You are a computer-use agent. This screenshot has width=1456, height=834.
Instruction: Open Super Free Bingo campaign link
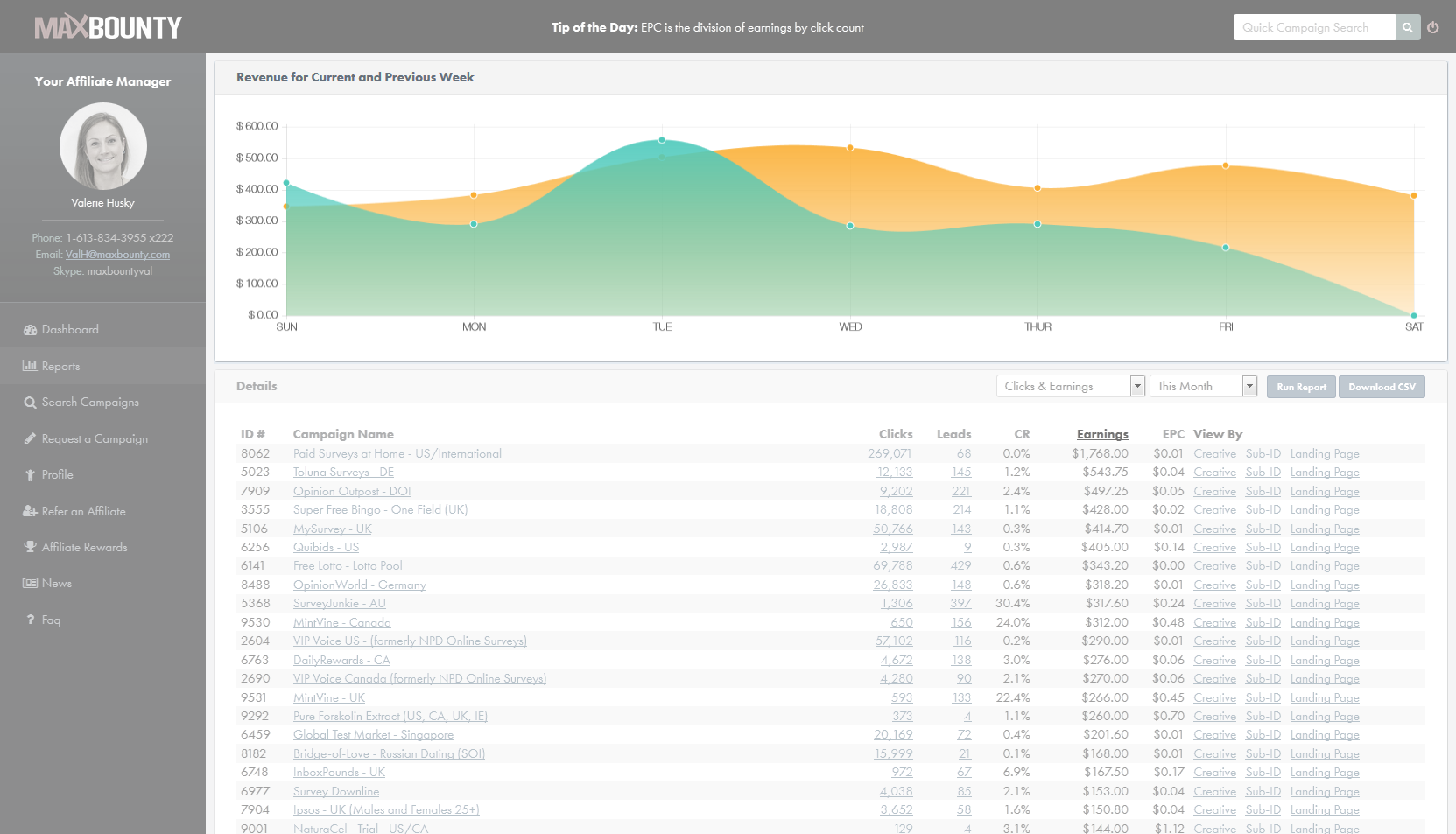[x=380, y=509]
